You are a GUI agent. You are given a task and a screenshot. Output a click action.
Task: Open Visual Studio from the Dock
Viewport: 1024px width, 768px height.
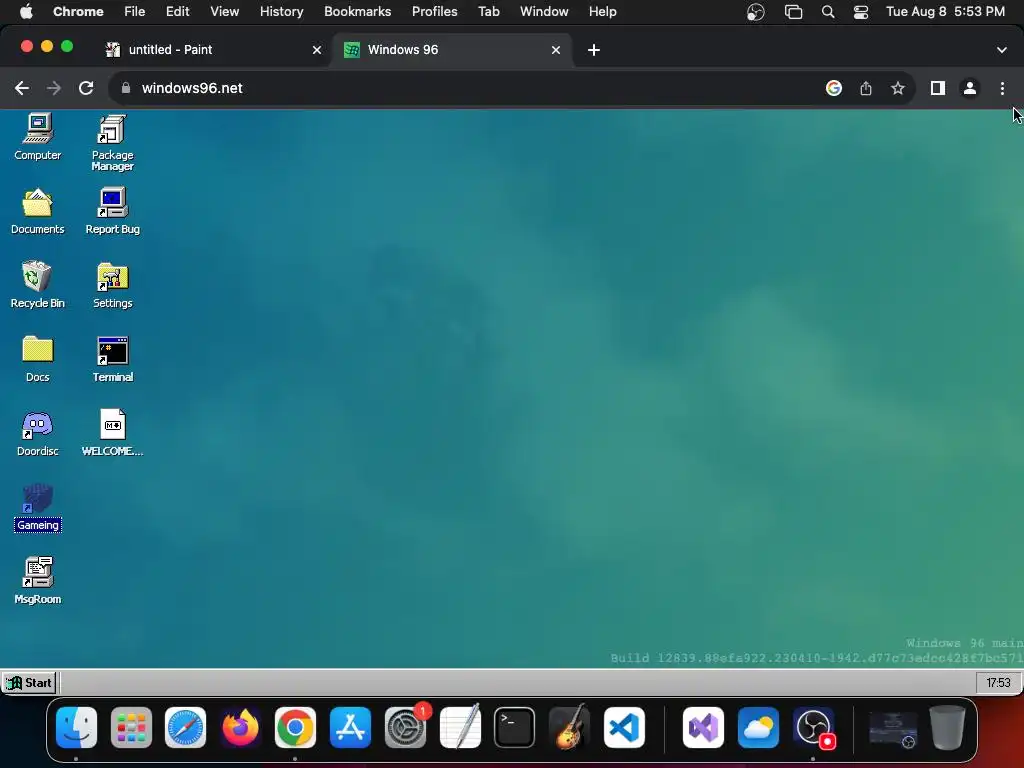click(703, 727)
